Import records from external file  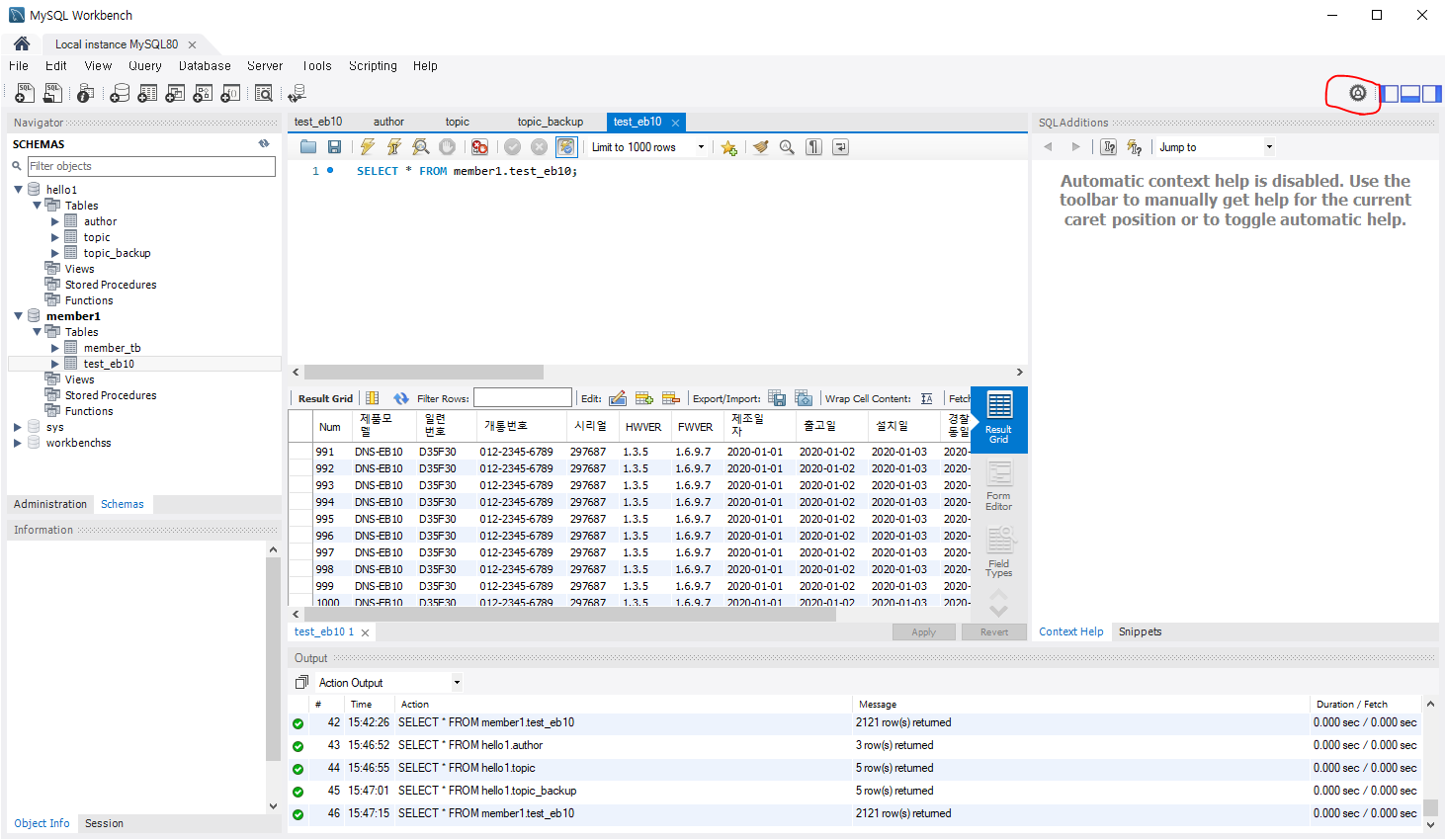coord(804,398)
